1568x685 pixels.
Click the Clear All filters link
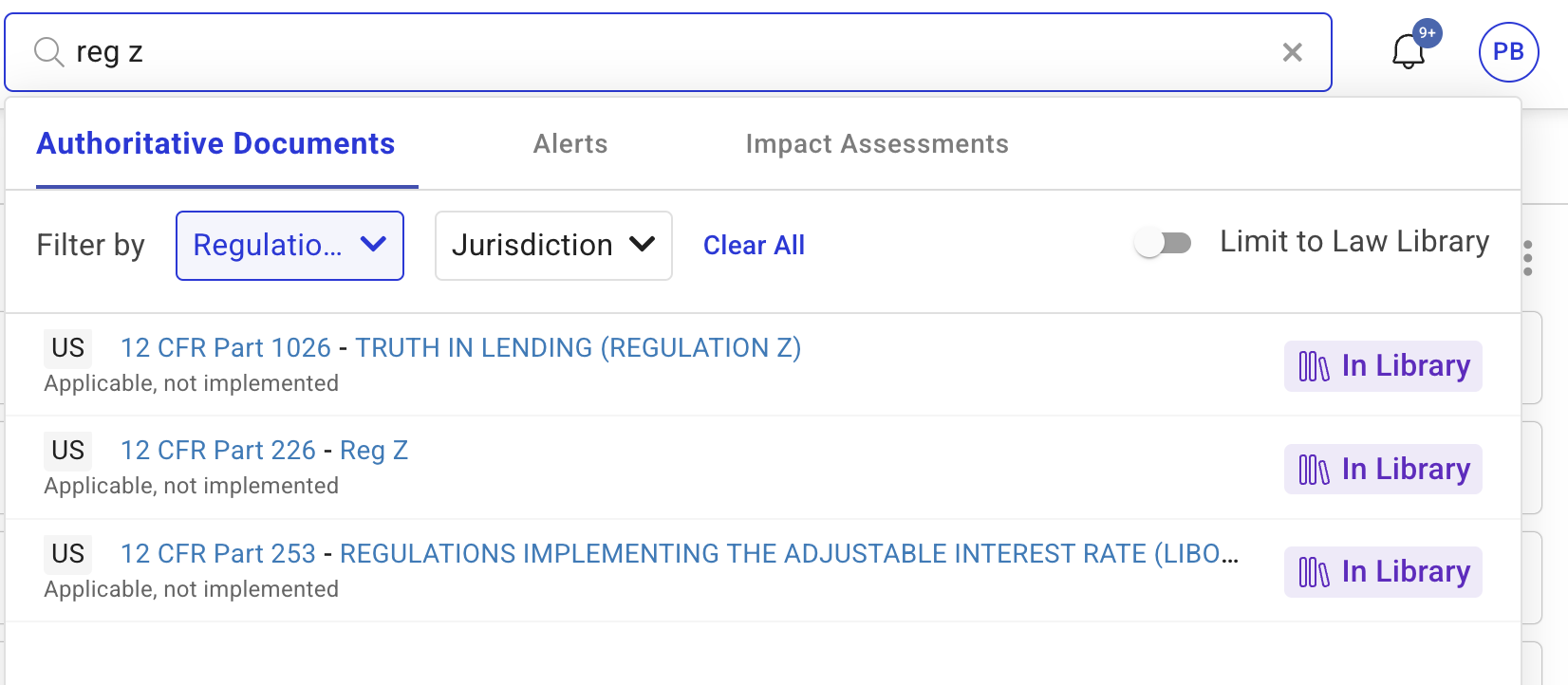(754, 246)
